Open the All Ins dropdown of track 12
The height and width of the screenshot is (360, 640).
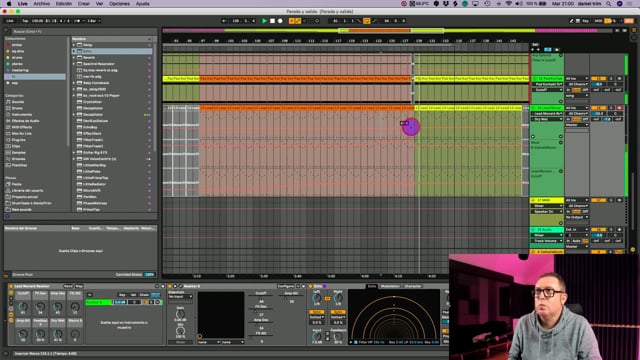coord(577,79)
